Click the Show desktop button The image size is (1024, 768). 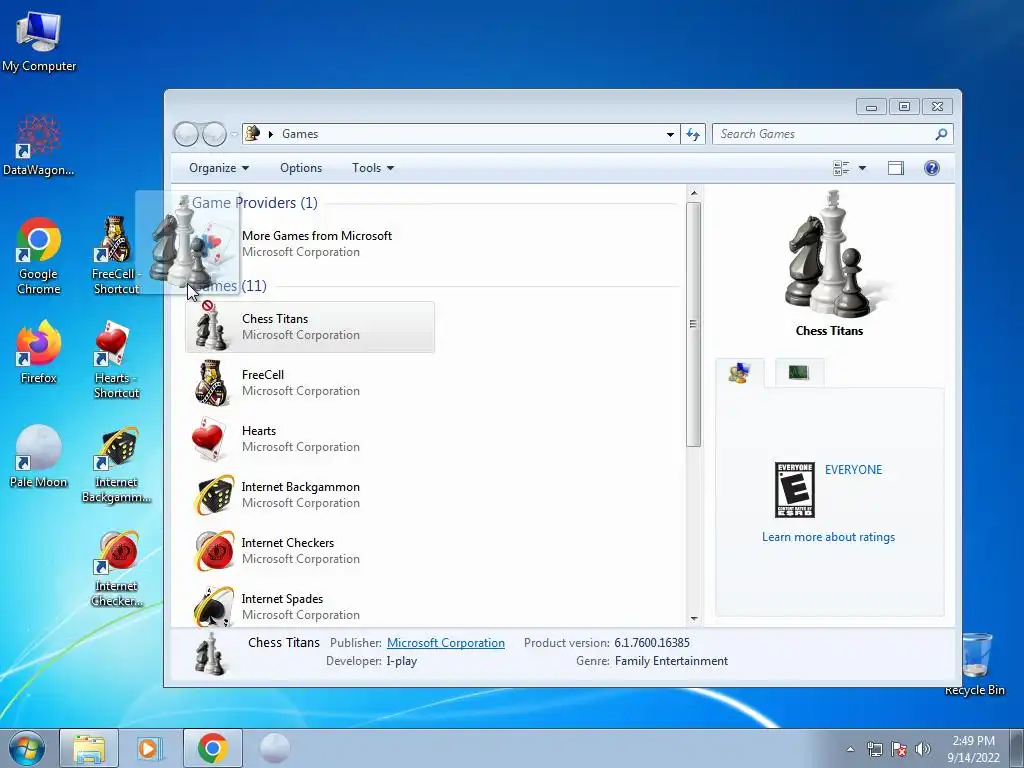[1017, 748]
